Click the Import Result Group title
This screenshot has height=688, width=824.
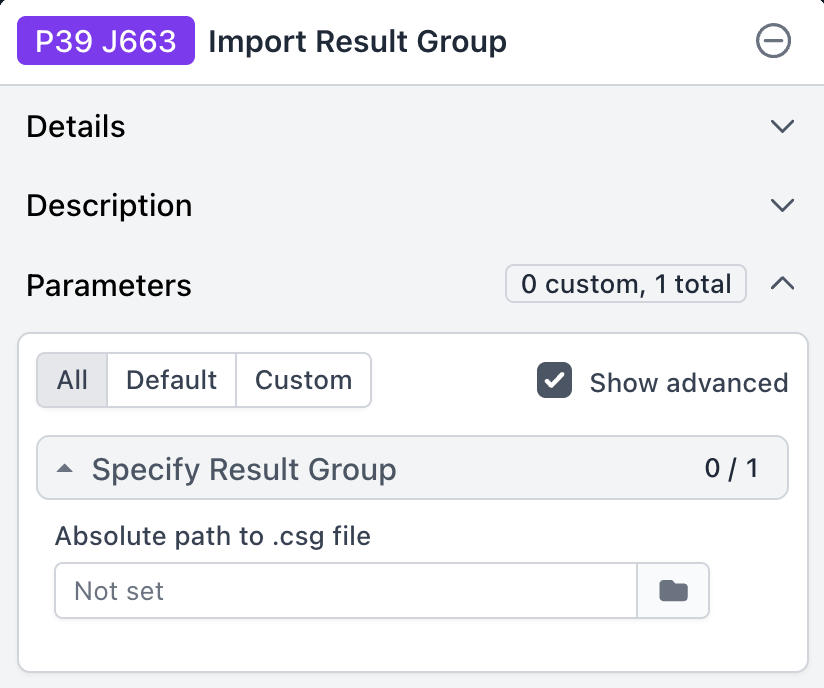[356, 41]
